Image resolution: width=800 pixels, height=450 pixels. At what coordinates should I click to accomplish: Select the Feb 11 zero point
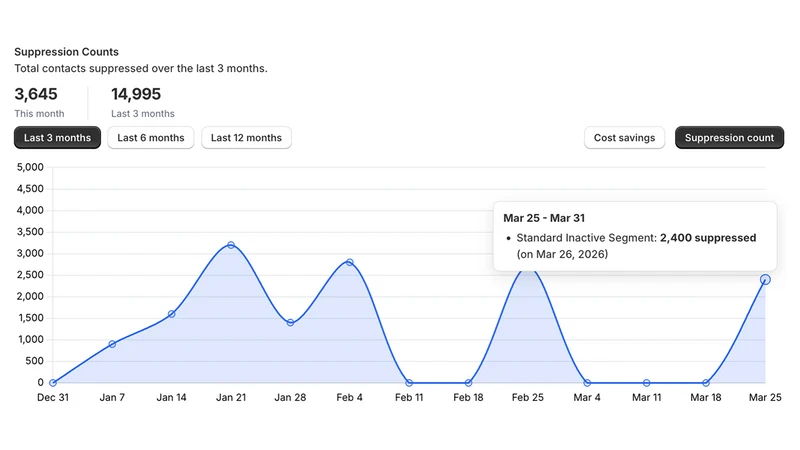tap(409, 383)
